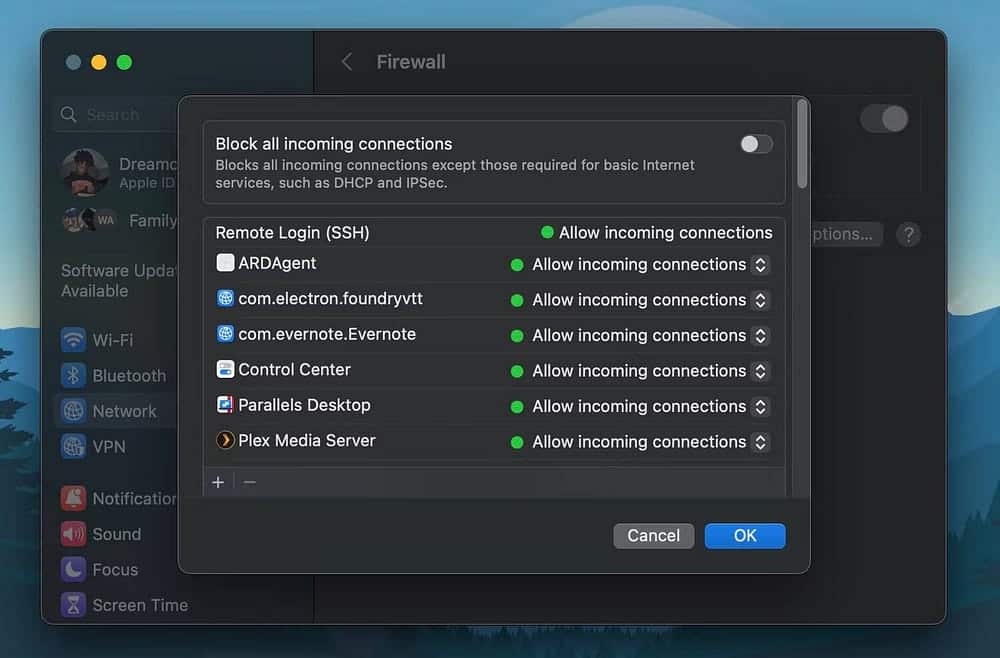This screenshot has height=658, width=1000.
Task: Click the OK button
Action: pos(744,536)
